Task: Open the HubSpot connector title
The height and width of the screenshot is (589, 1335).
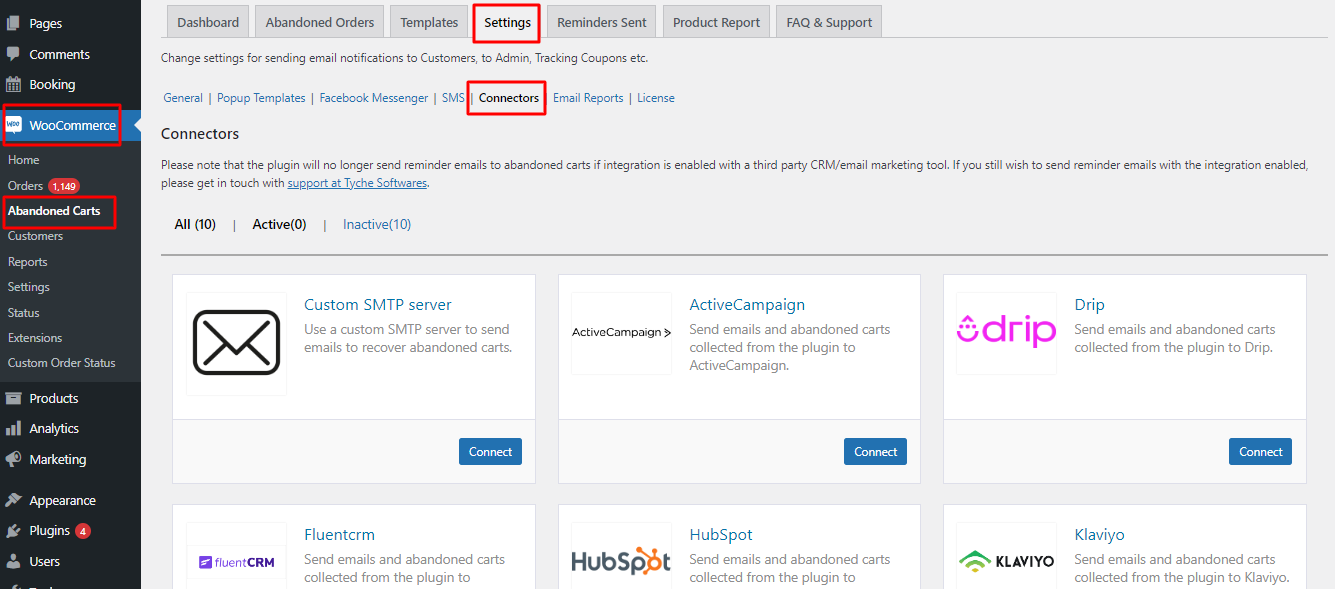Action: tap(721, 534)
